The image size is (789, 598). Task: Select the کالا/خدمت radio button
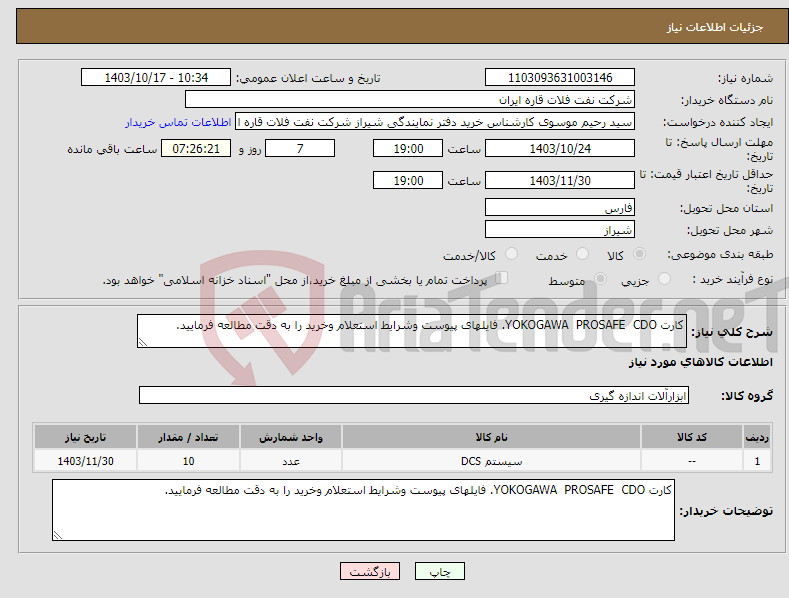511,254
